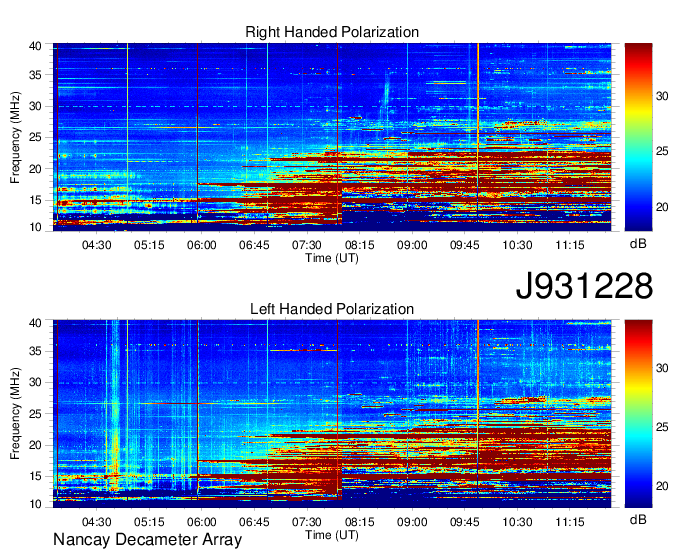This screenshot has width=680, height=552.
Task: Click the "20" dB value on Right Handed color bar
Action: pyautogui.click(x=662, y=207)
